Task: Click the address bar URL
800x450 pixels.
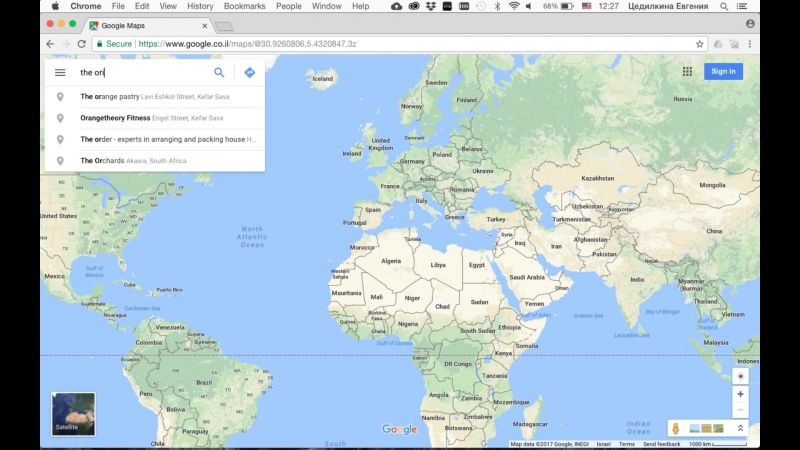Action: coord(247,44)
